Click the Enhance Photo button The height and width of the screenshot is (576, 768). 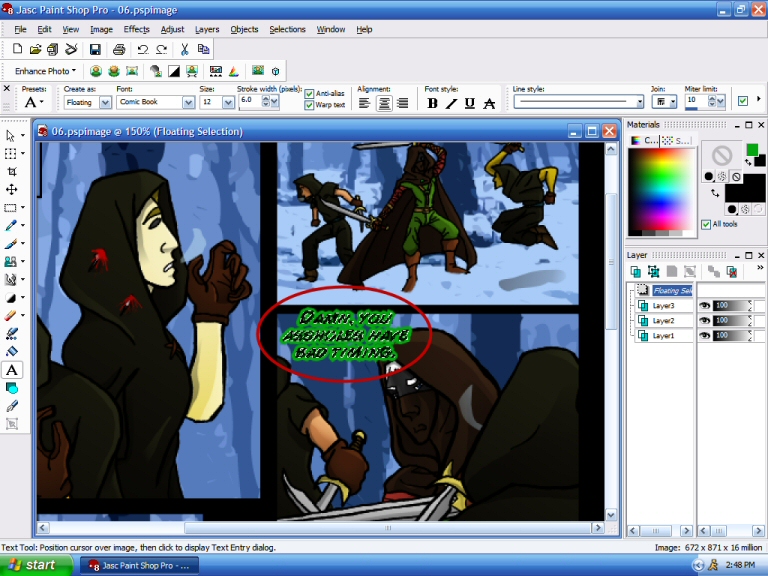coord(45,71)
